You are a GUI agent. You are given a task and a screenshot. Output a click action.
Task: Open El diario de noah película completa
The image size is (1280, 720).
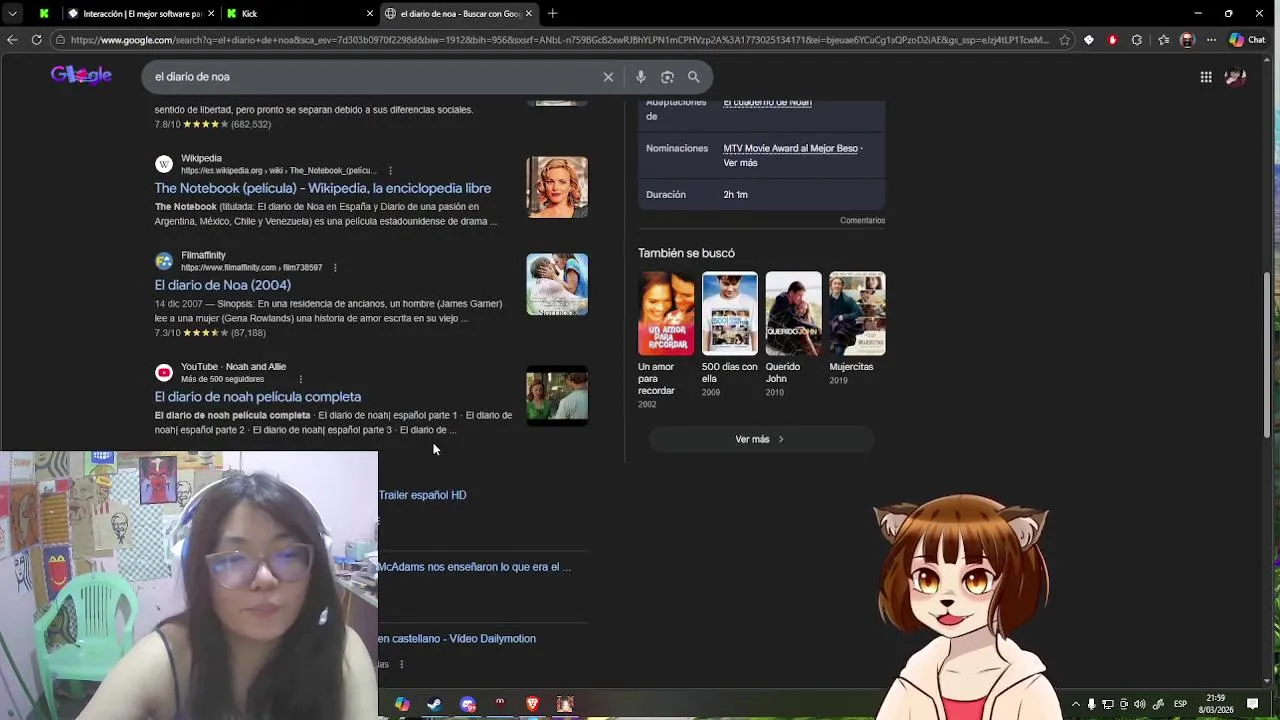point(257,397)
